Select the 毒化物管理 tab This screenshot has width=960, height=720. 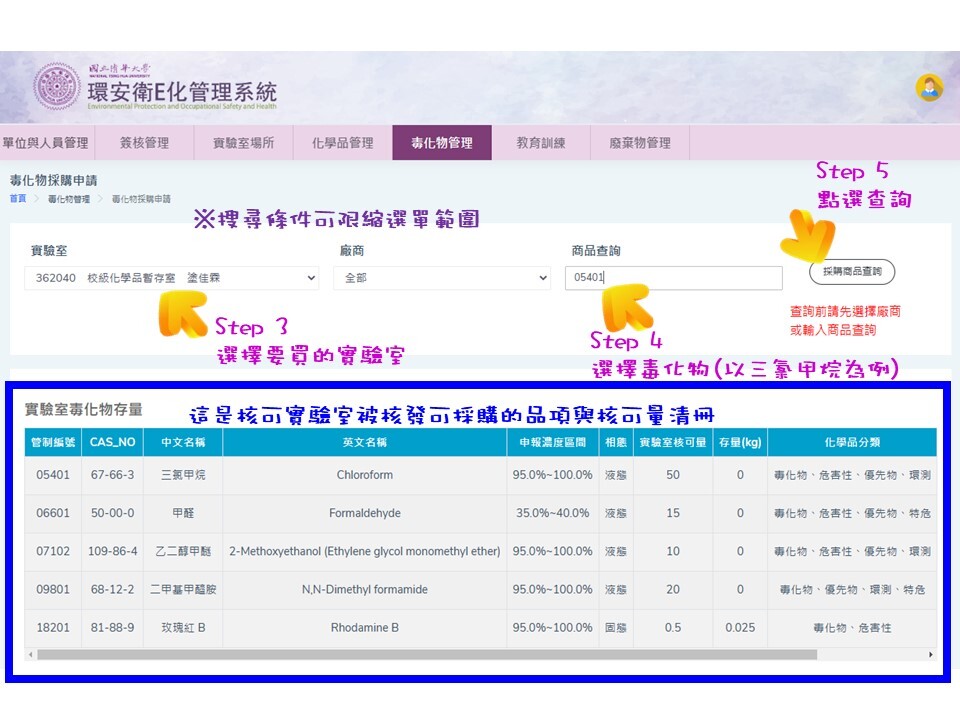[441, 143]
